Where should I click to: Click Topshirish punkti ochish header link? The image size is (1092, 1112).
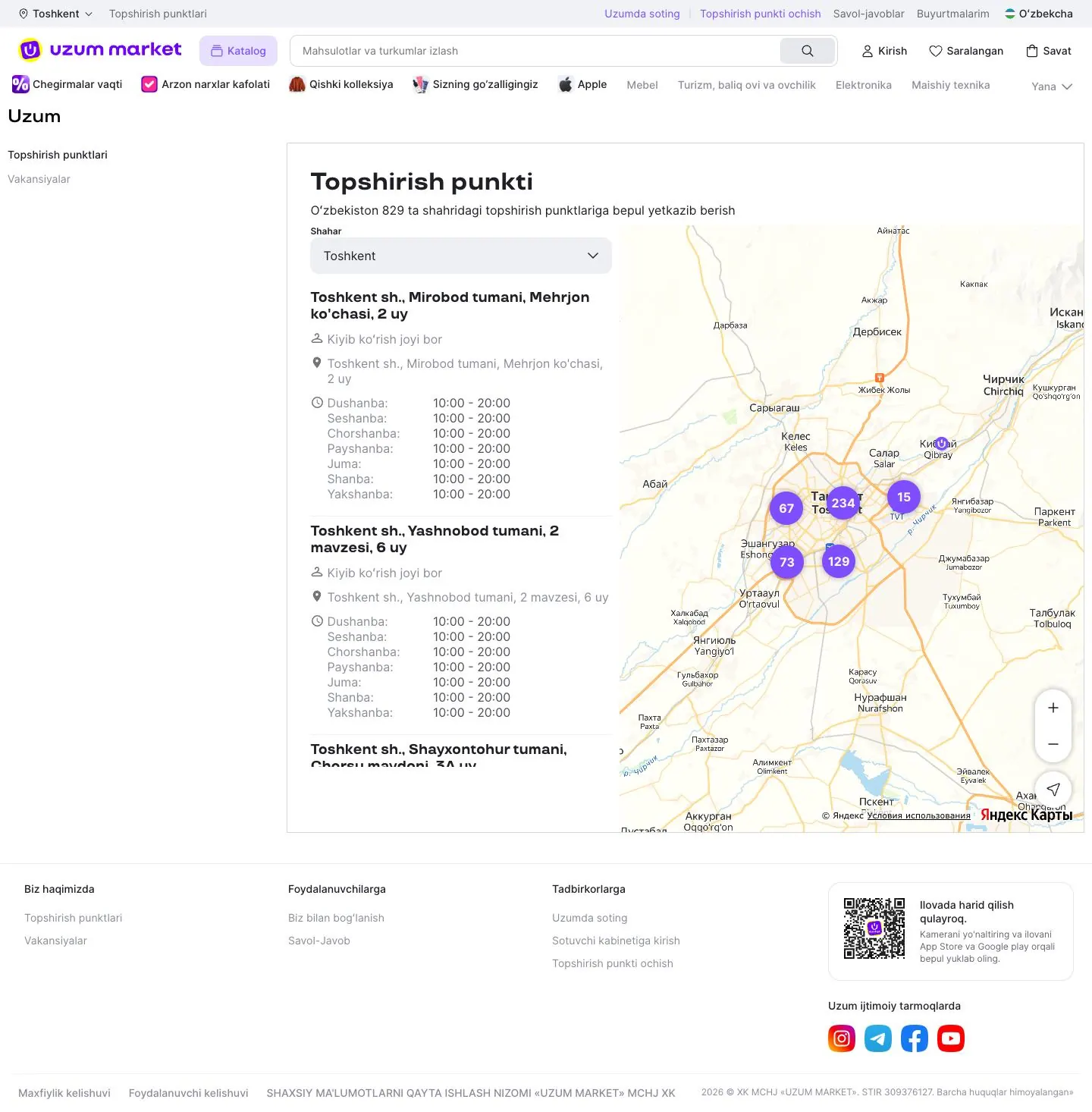(761, 14)
